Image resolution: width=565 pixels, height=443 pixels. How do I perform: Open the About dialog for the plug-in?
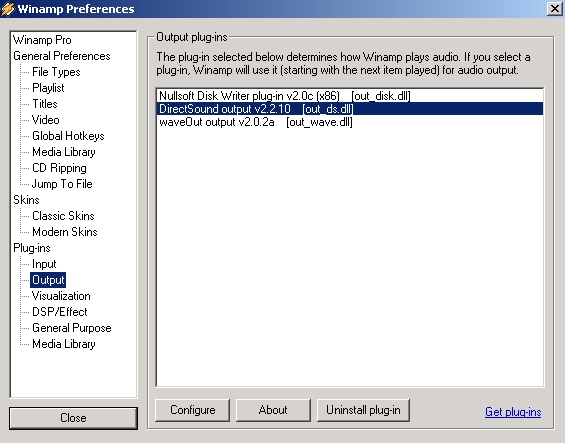click(x=273, y=410)
